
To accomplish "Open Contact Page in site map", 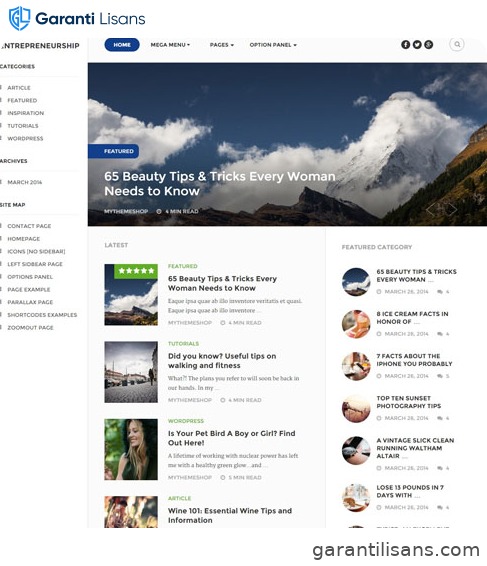I will tap(29, 226).
